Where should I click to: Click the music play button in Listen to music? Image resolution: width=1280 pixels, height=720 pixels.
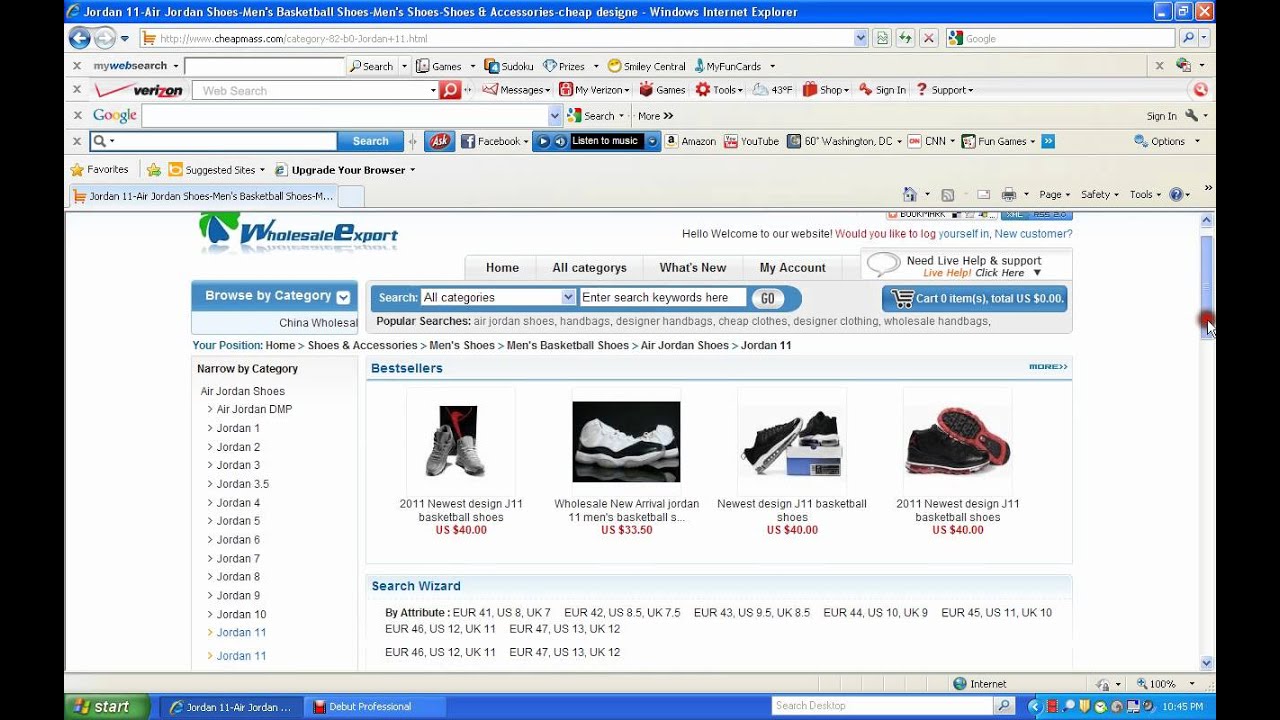click(544, 141)
